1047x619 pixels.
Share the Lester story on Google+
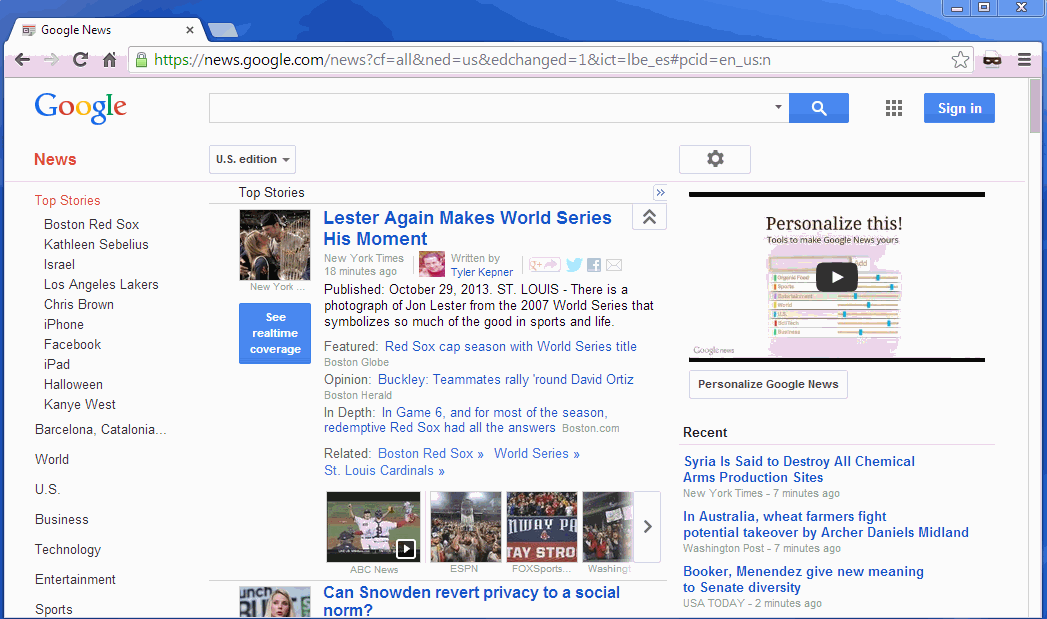click(545, 265)
